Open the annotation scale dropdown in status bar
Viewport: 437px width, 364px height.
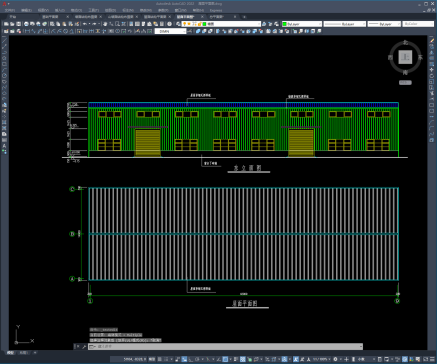[x=321, y=359]
